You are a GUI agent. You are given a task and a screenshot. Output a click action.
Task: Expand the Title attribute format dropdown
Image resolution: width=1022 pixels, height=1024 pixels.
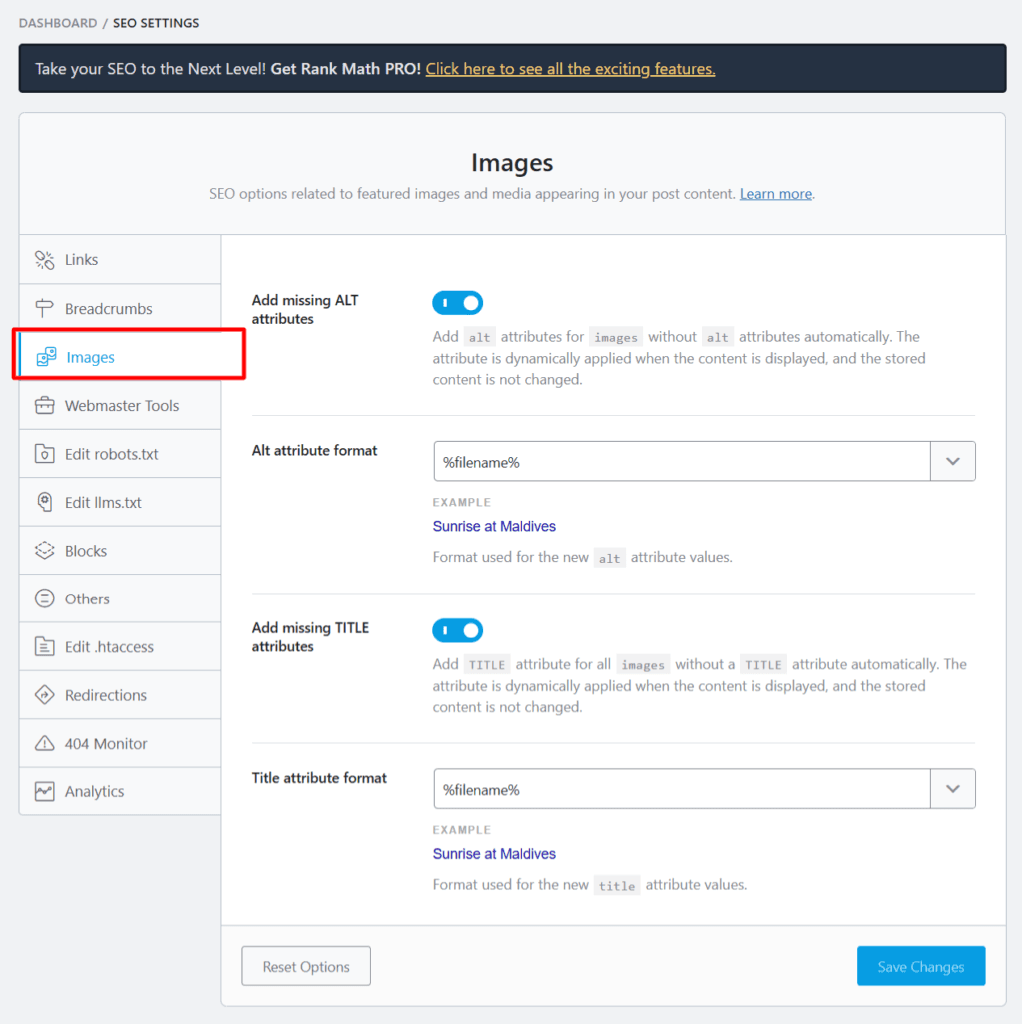(x=952, y=788)
